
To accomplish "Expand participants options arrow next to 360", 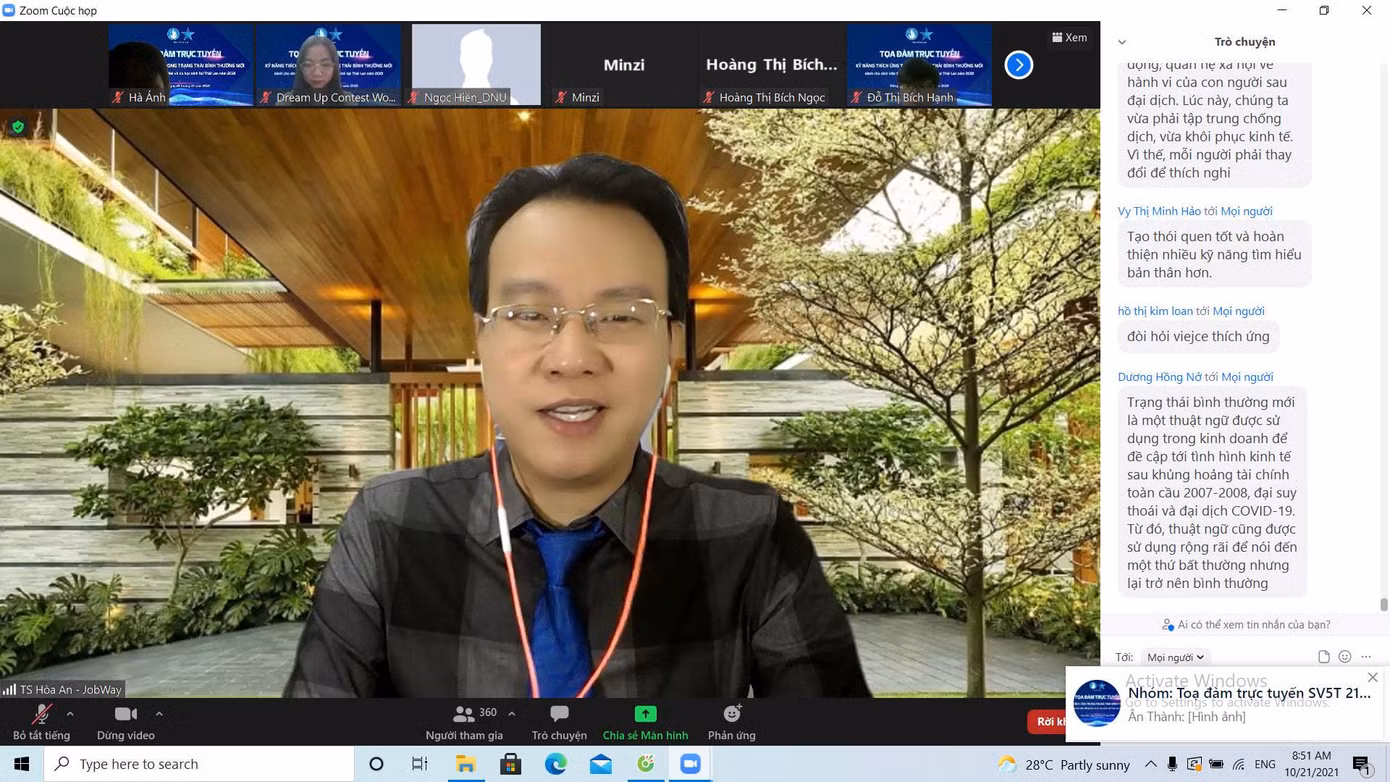I will click(x=512, y=714).
